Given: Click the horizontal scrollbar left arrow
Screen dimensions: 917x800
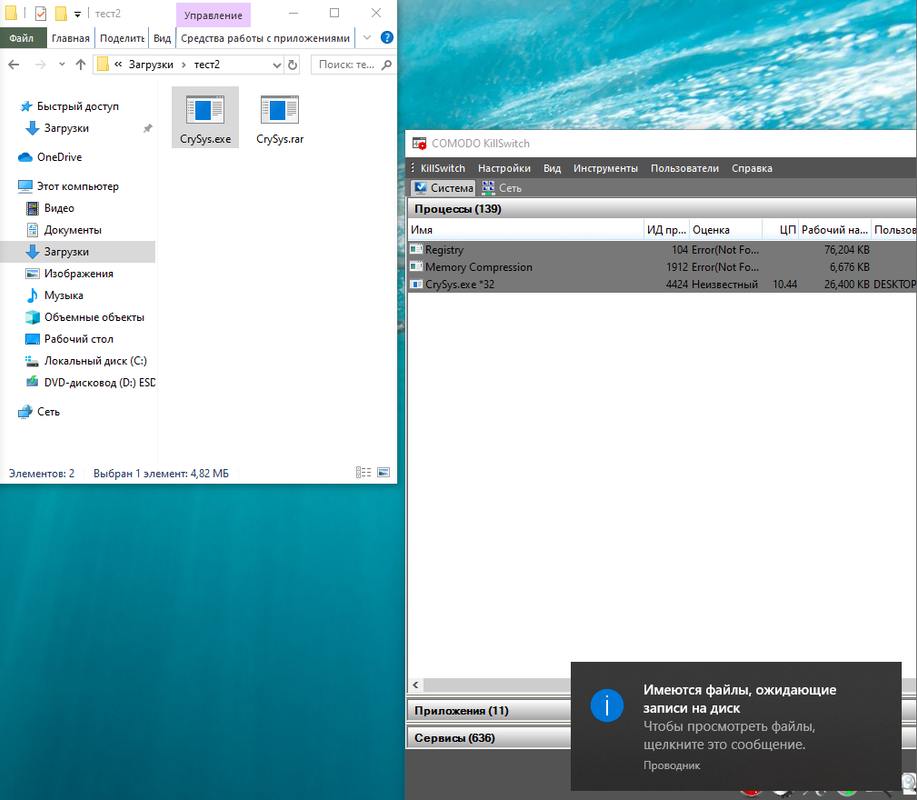Looking at the screenshot, I should click(416, 685).
